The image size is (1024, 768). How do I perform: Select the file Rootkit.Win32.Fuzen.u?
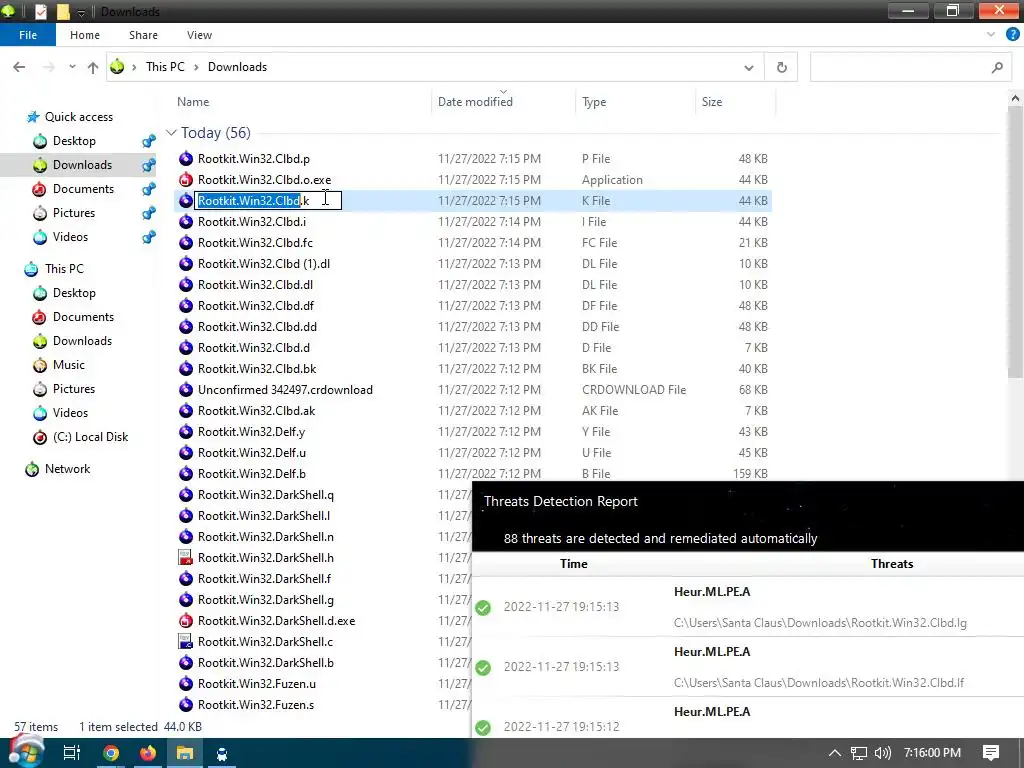(257, 684)
